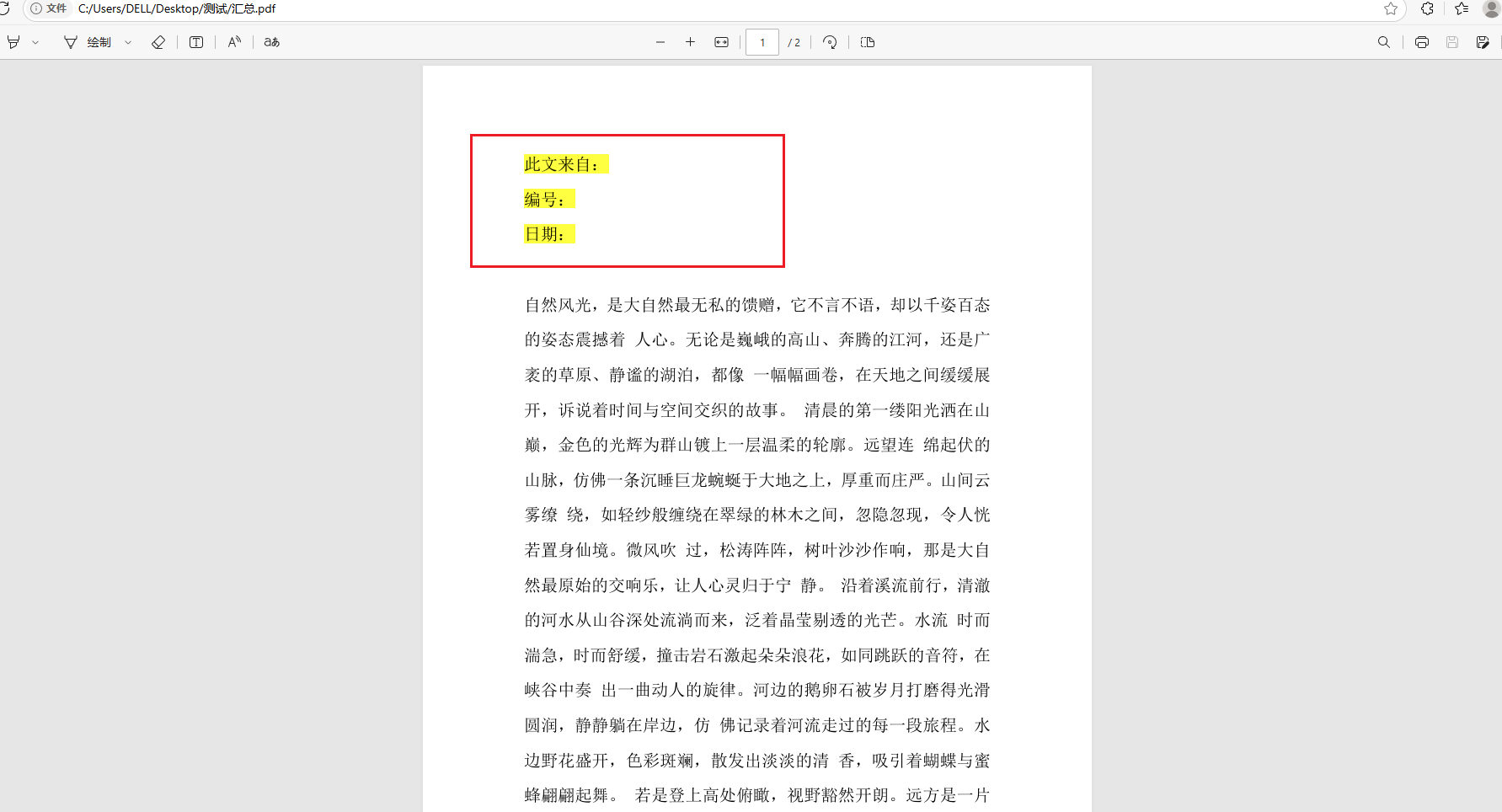Screen dimensions: 1502x812
Task: Toggle the favorites star for this page
Action: (1392, 9)
